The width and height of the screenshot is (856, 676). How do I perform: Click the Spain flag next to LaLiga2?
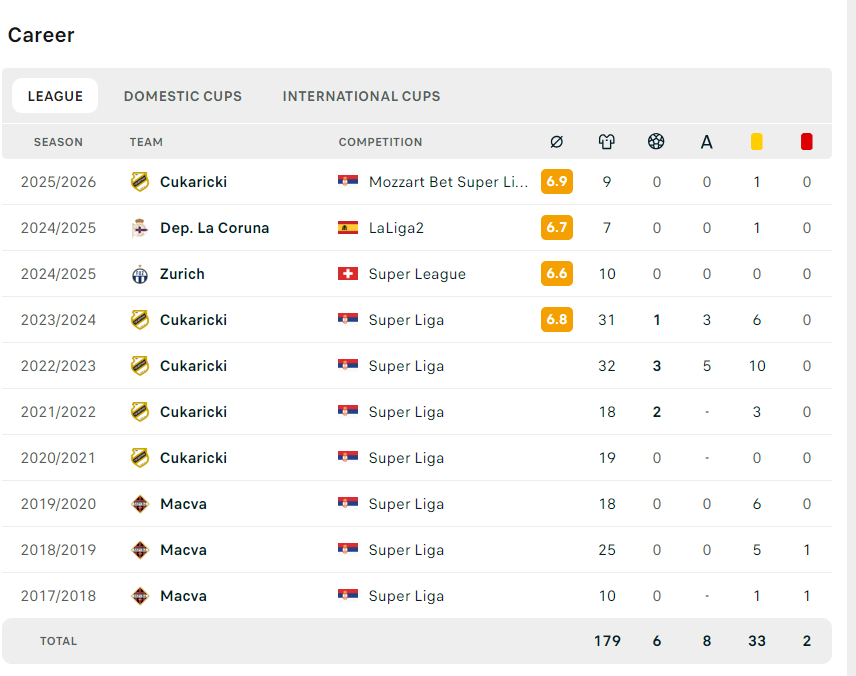pyautogui.click(x=348, y=228)
